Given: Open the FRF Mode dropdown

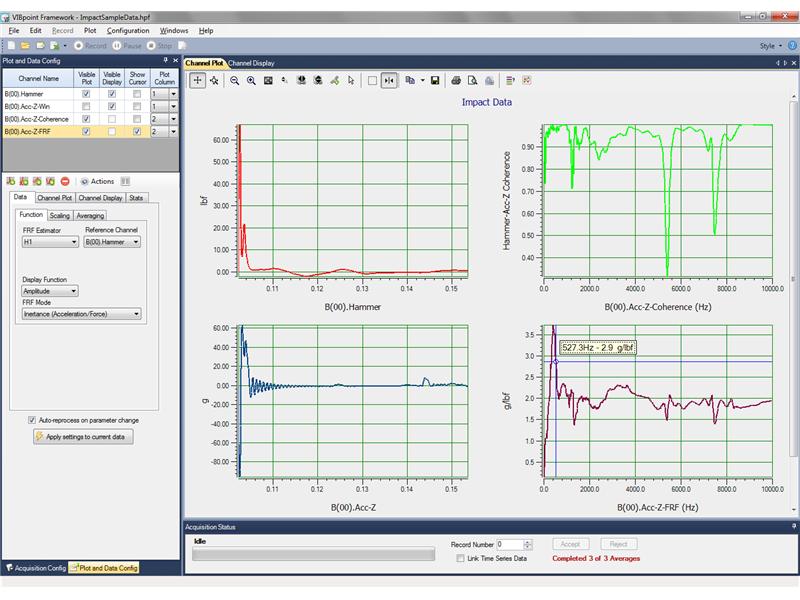Looking at the screenshot, I should coord(82,314).
